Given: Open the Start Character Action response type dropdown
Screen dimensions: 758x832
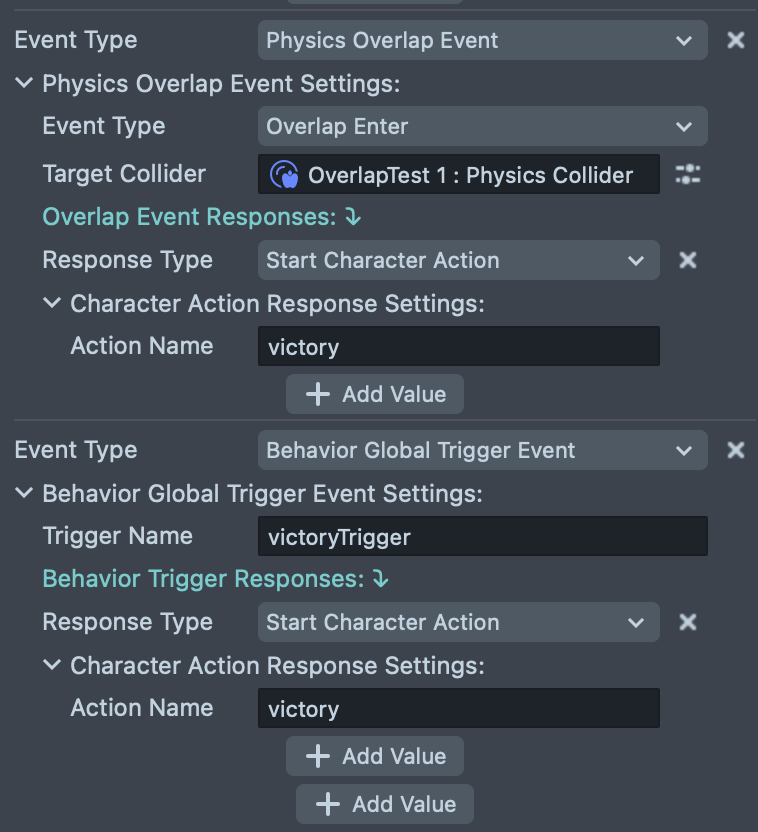Looking at the screenshot, I should [458, 260].
